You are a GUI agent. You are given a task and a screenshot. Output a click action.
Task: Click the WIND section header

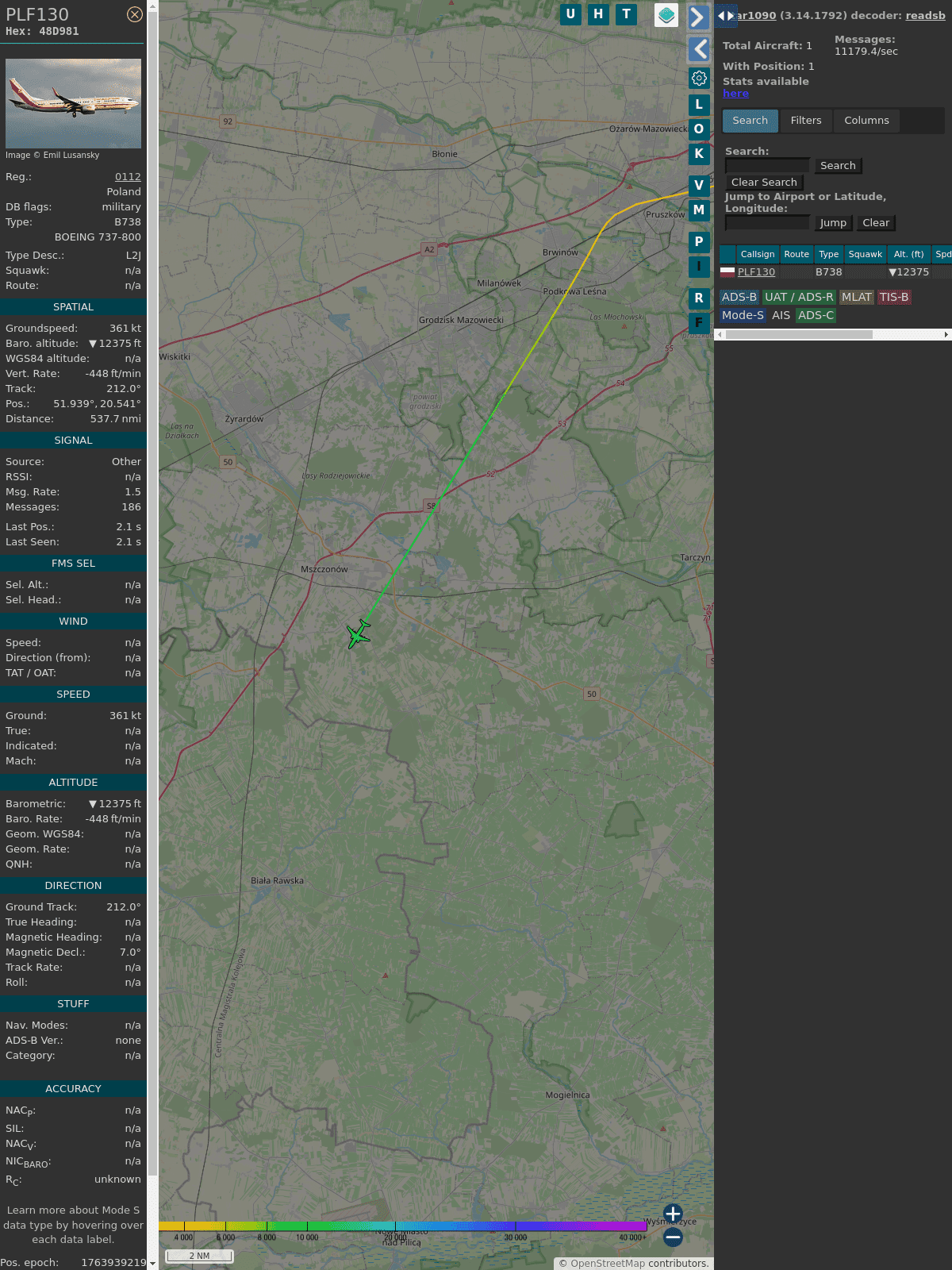pos(73,622)
